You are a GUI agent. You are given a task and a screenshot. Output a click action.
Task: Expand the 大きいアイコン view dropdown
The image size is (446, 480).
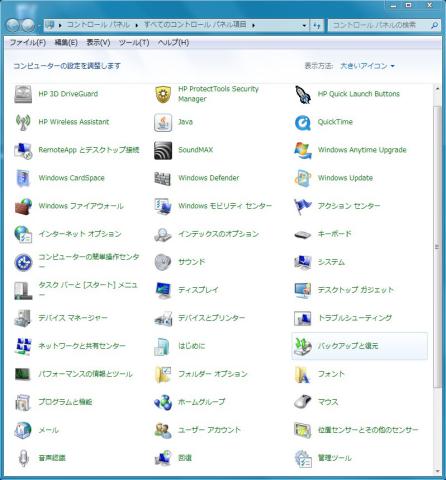click(367, 66)
